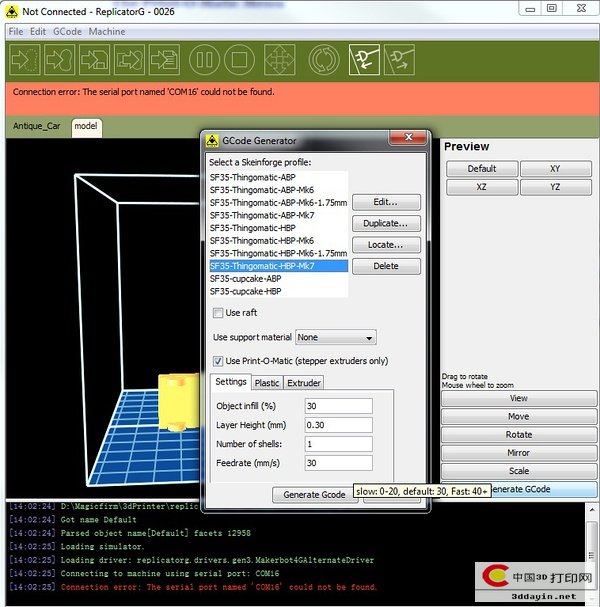Click the Rotate button in Preview panel
This screenshot has width=600, height=607.
[x=519, y=435]
